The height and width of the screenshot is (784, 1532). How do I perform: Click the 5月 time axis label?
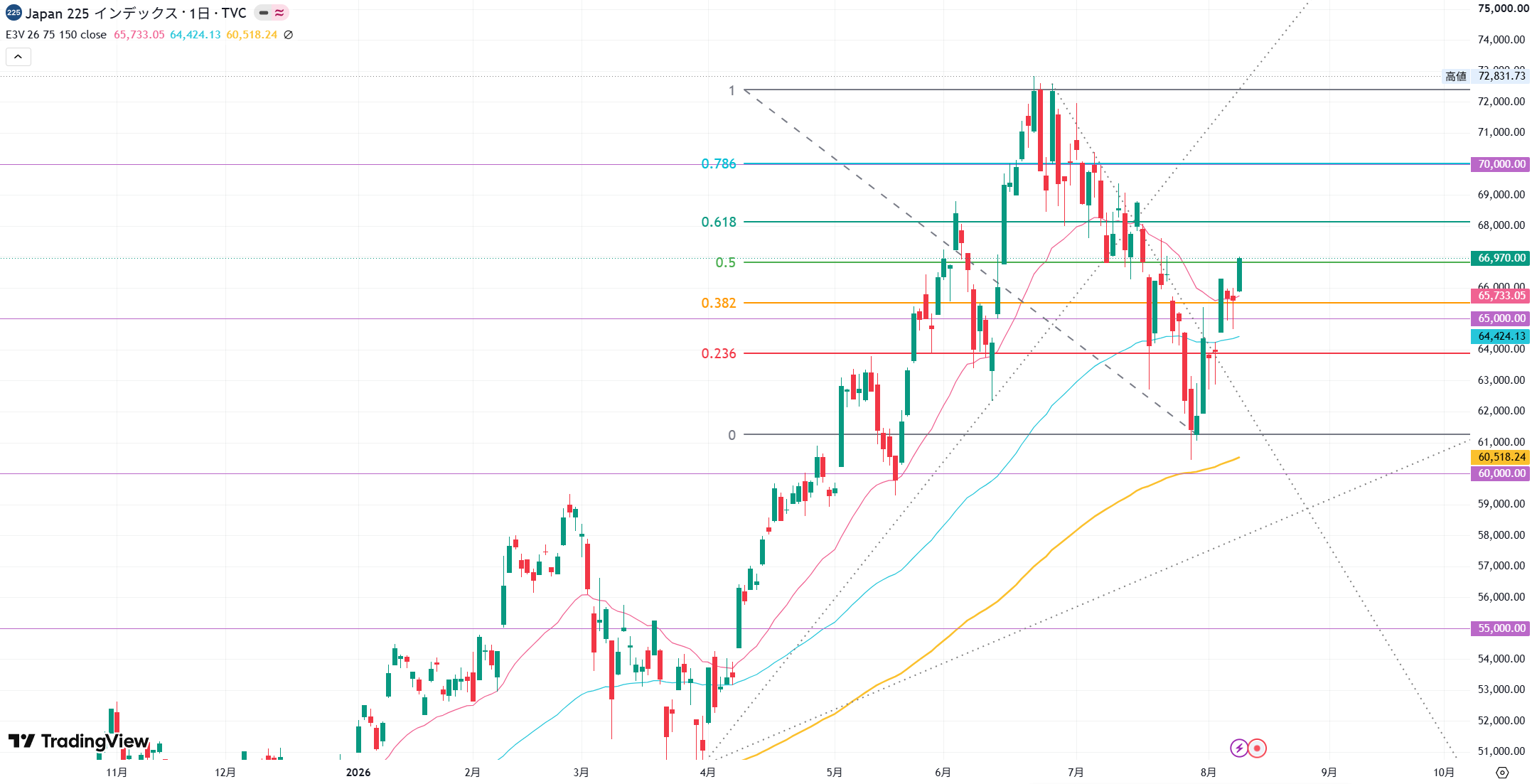834,773
